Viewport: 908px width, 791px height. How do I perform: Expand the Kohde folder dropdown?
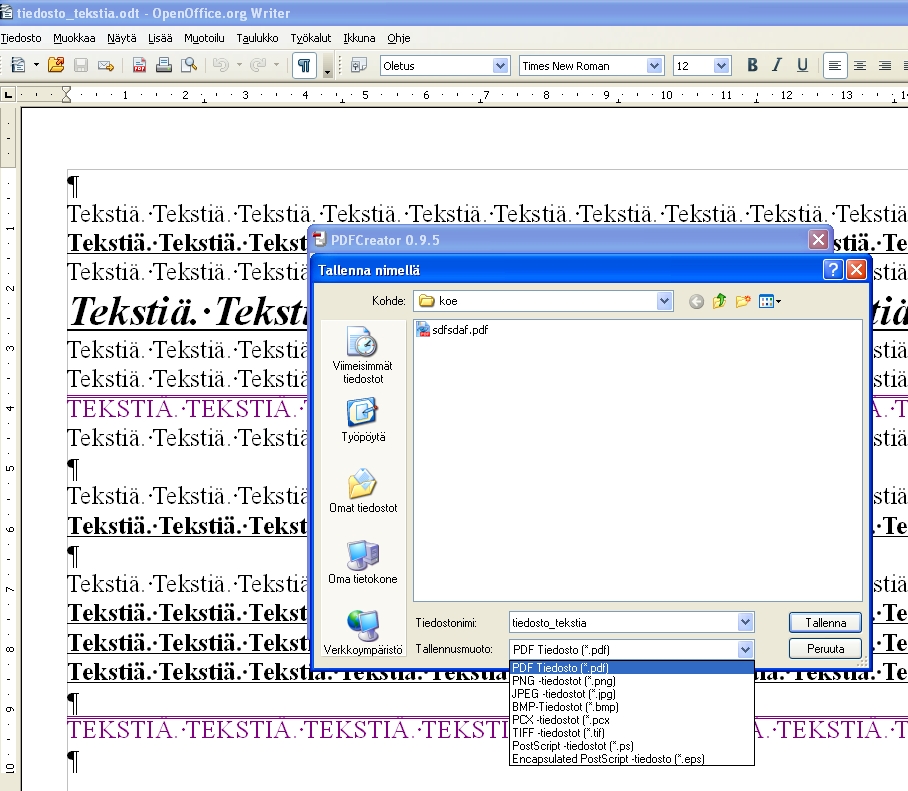coord(665,301)
